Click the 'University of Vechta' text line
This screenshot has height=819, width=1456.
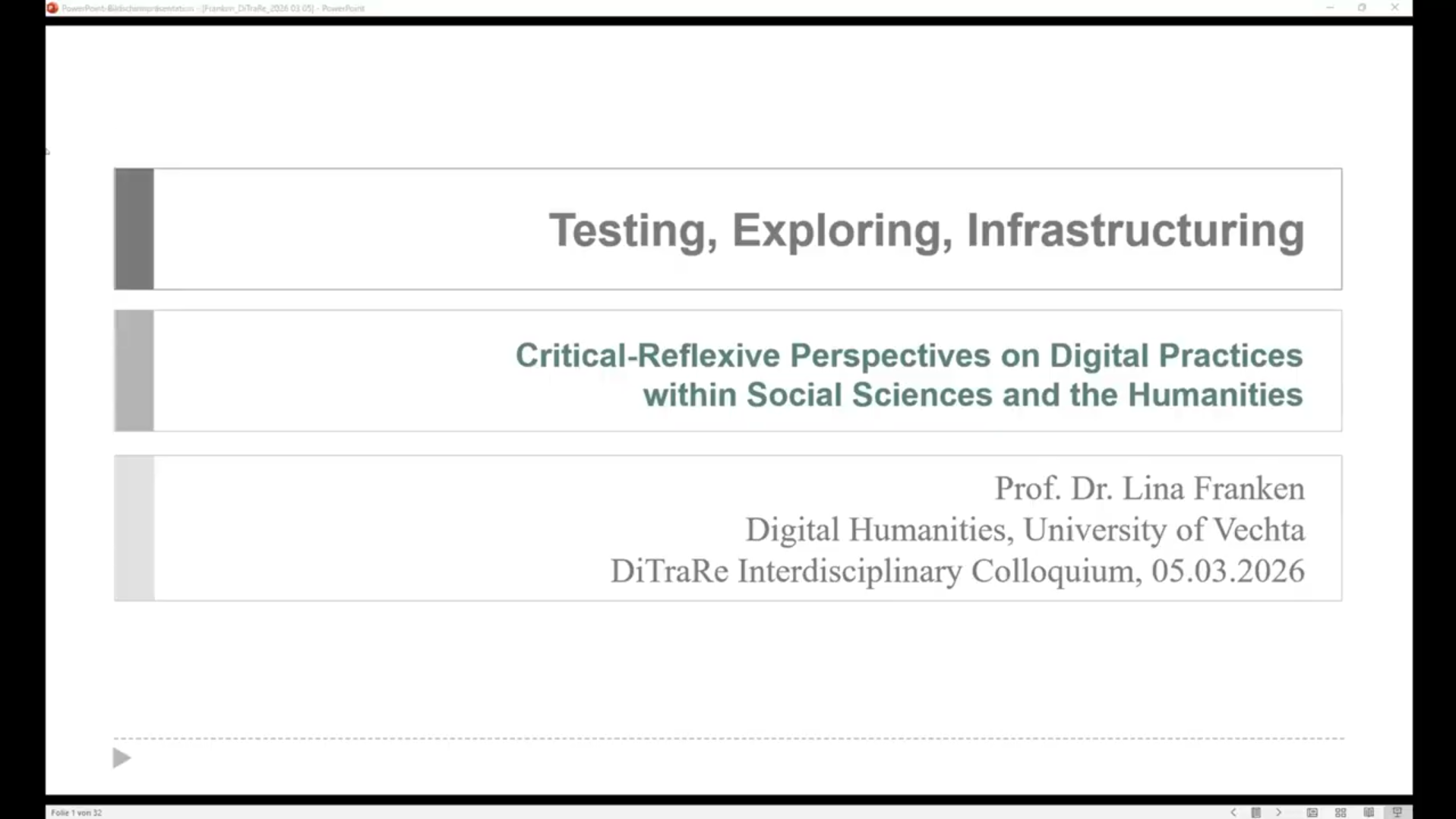point(1024,529)
